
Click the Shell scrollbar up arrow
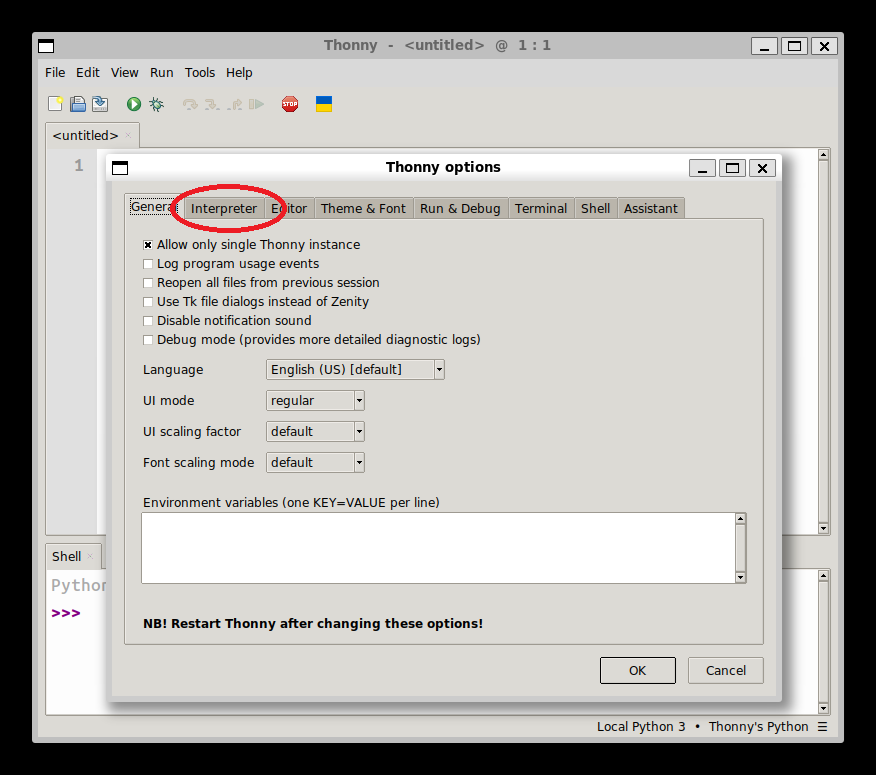pos(823,575)
